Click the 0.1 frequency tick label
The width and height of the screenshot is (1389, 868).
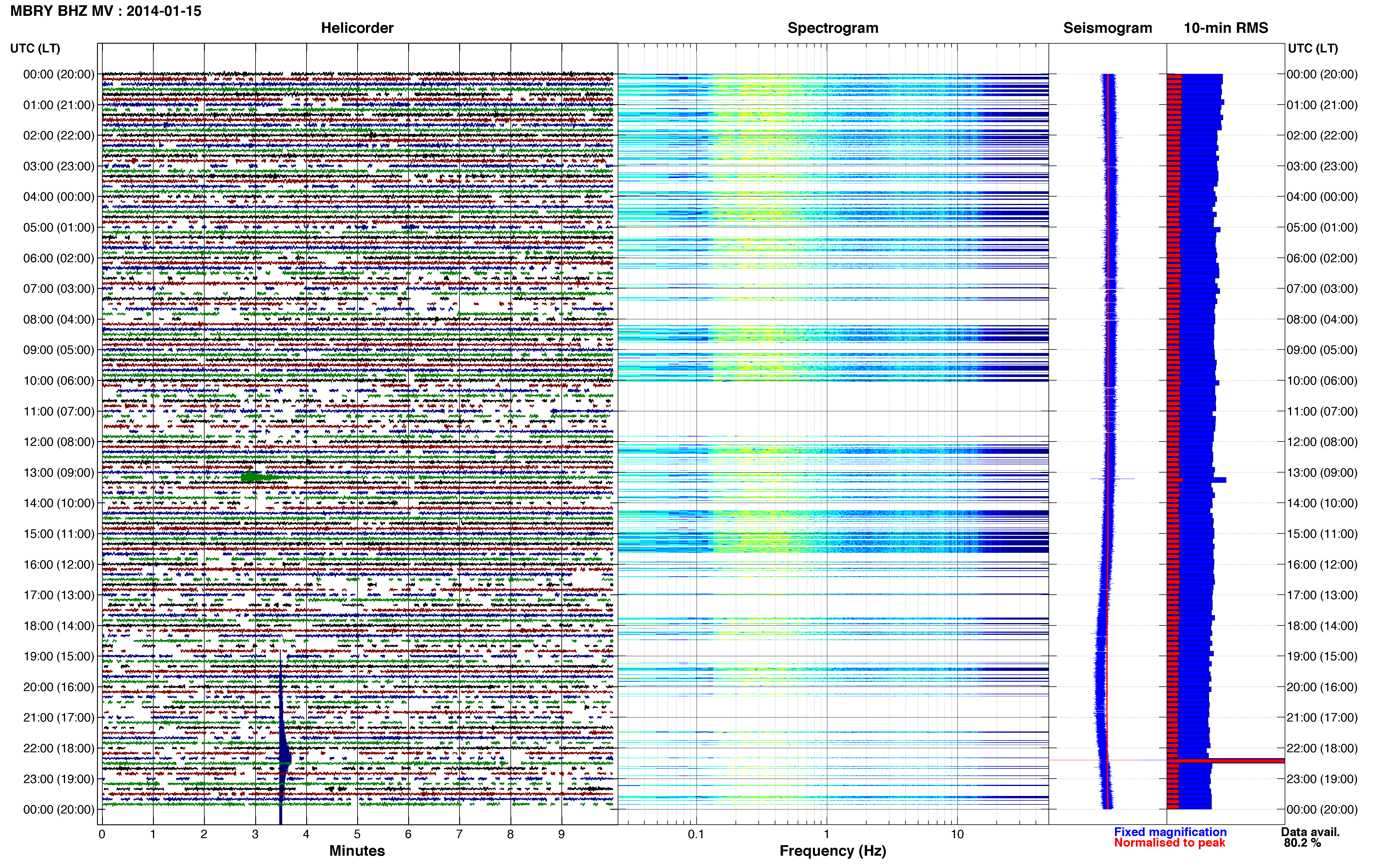tap(696, 834)
